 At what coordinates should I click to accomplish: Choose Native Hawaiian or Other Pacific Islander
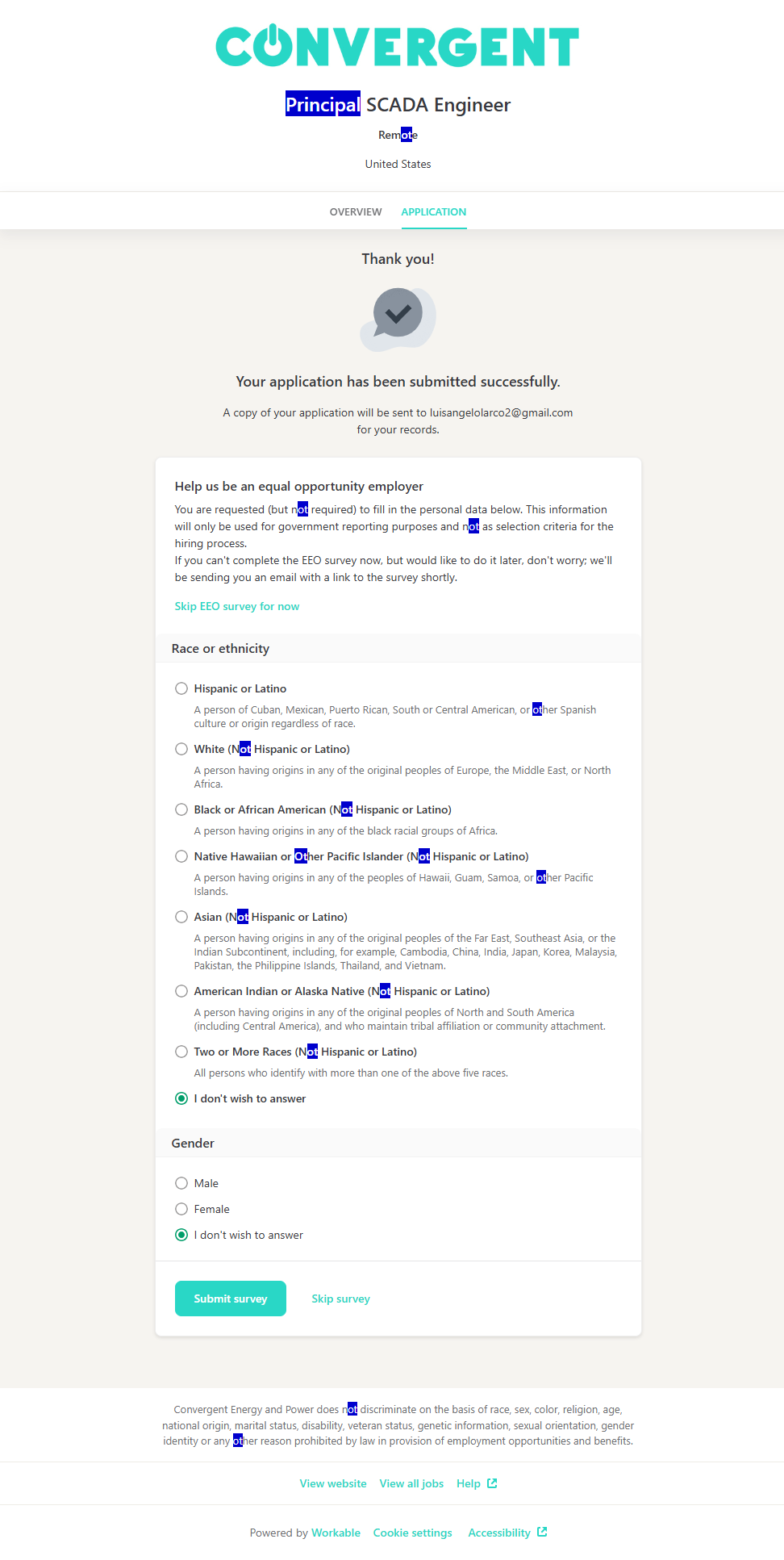click(181, 856)
